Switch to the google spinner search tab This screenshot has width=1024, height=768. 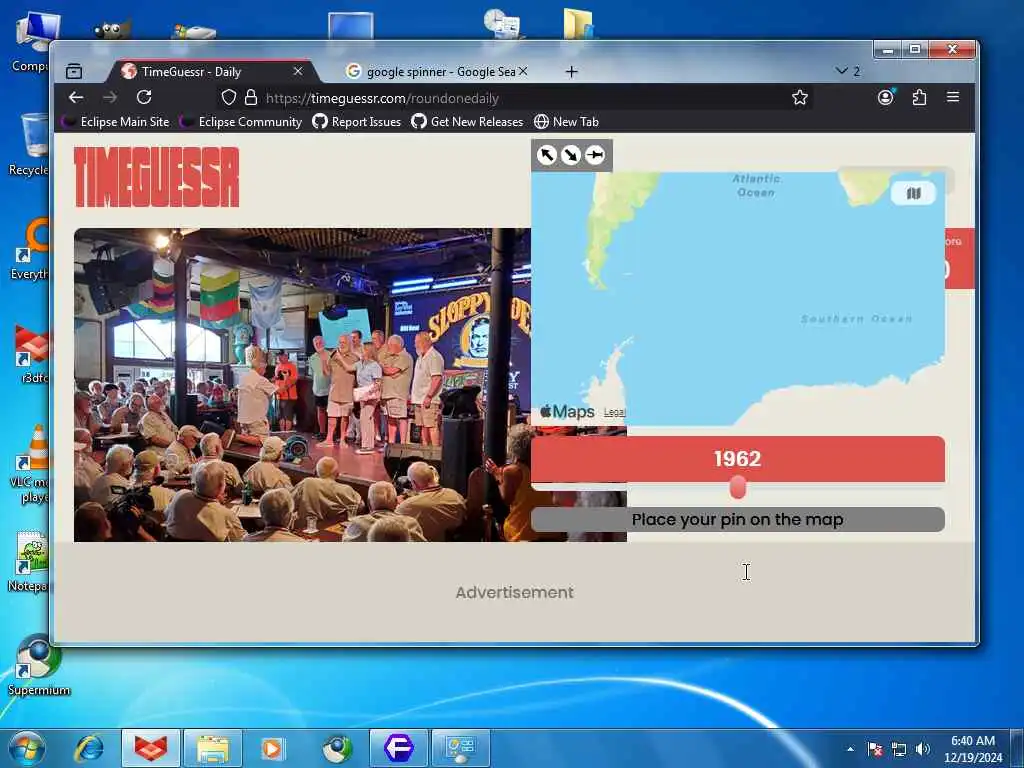tap(438, 71)
